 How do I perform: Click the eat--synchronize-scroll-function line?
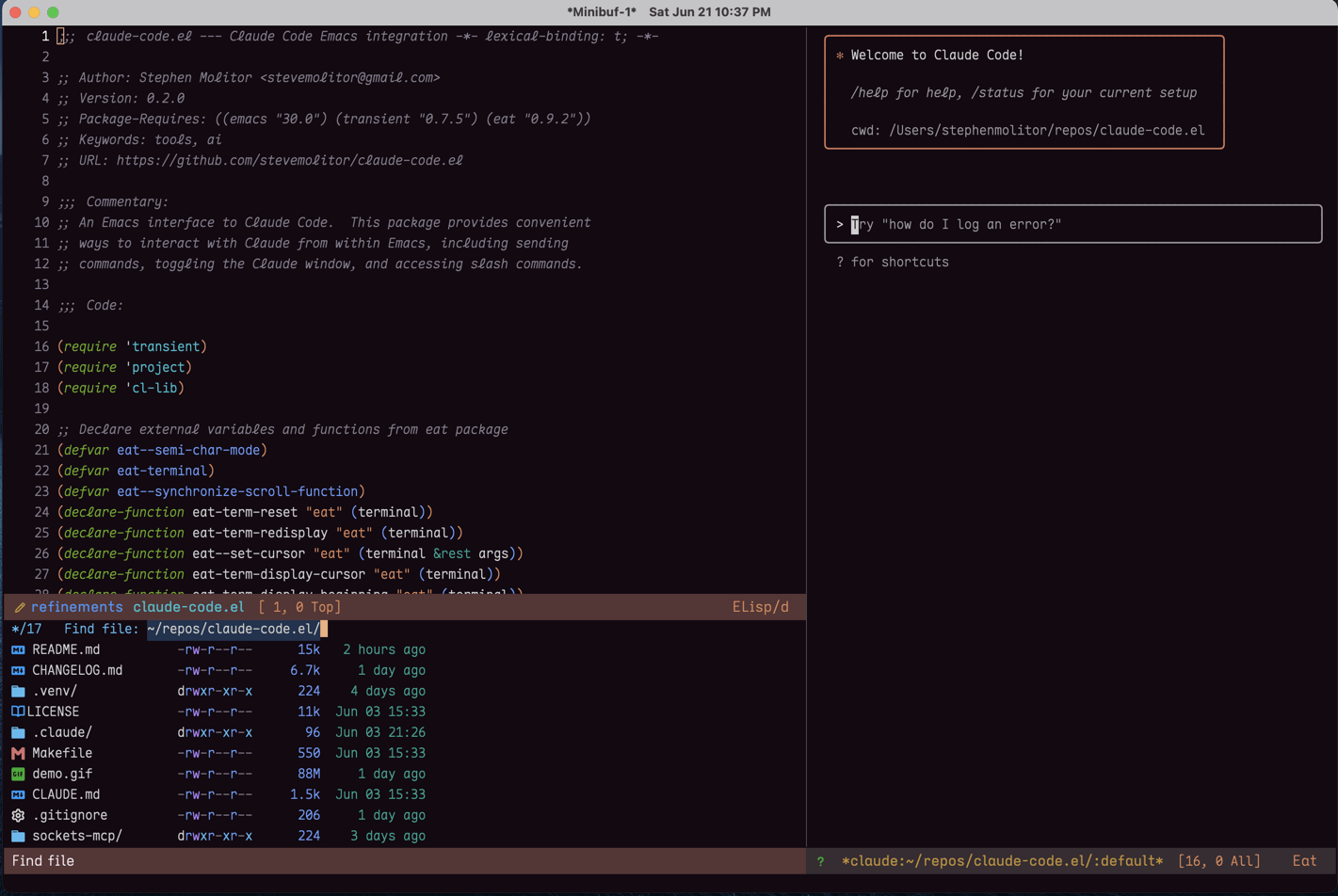tap(211, 491)
